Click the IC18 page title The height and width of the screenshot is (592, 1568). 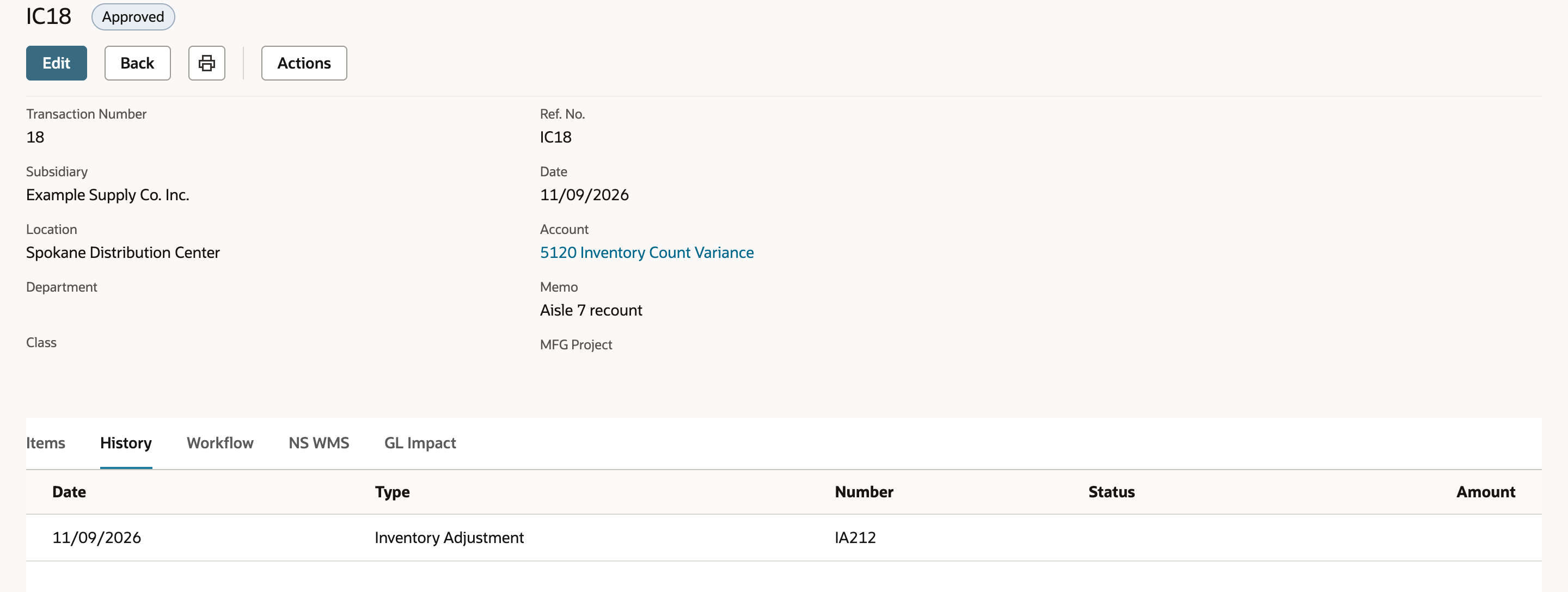48,16
